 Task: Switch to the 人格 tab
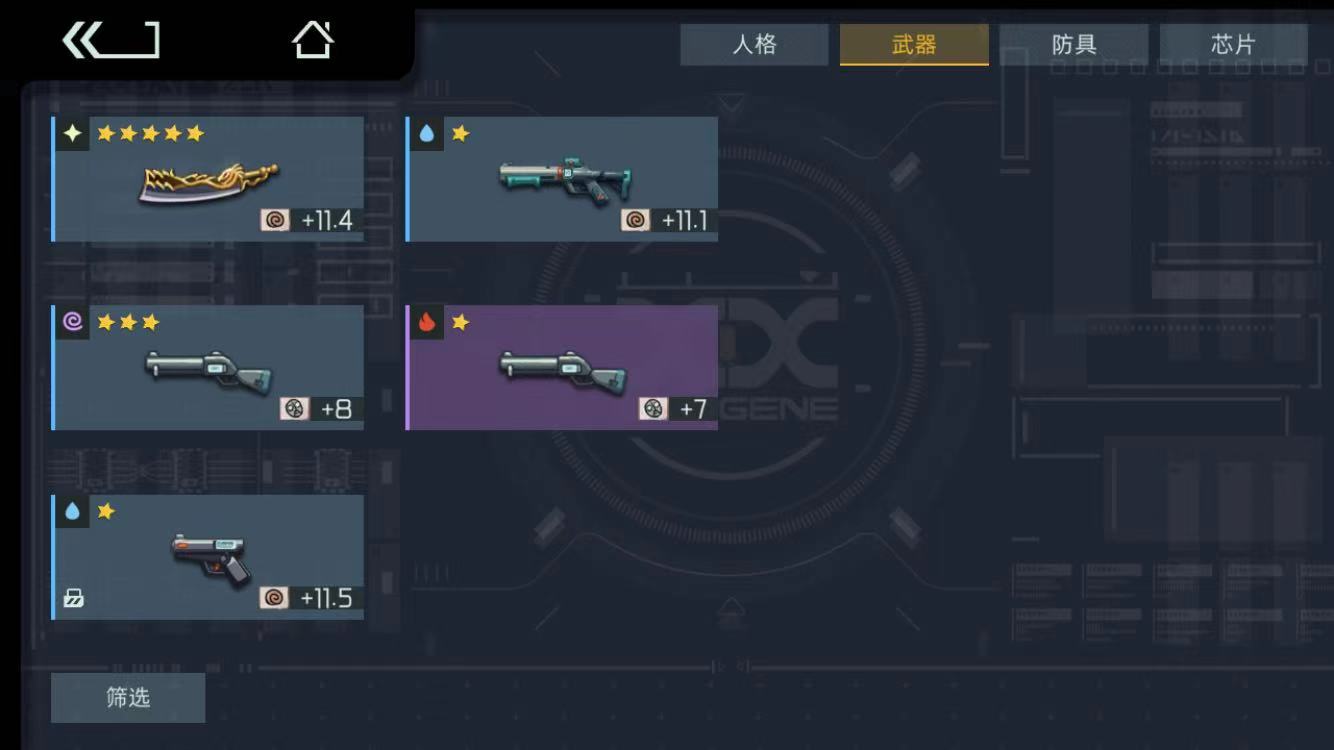point(754,45)
